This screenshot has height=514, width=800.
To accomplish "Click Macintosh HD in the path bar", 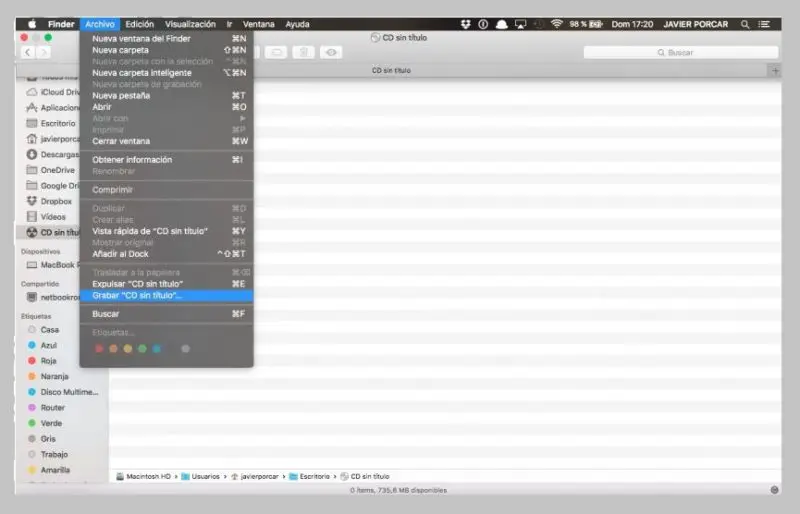I will click(143, 476).
